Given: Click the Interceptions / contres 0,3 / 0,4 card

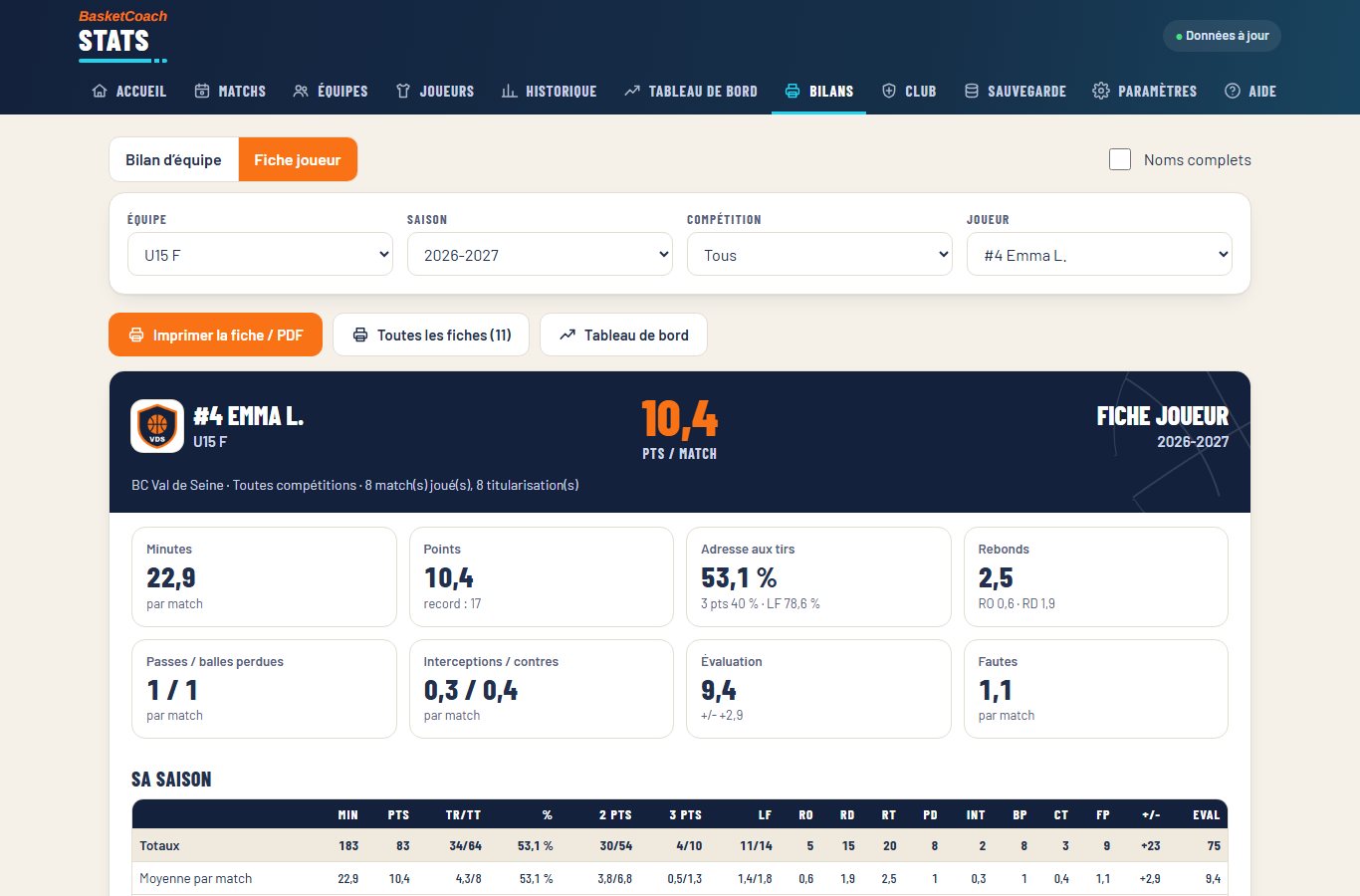Looking at the screenshot, I should (542, 689).
